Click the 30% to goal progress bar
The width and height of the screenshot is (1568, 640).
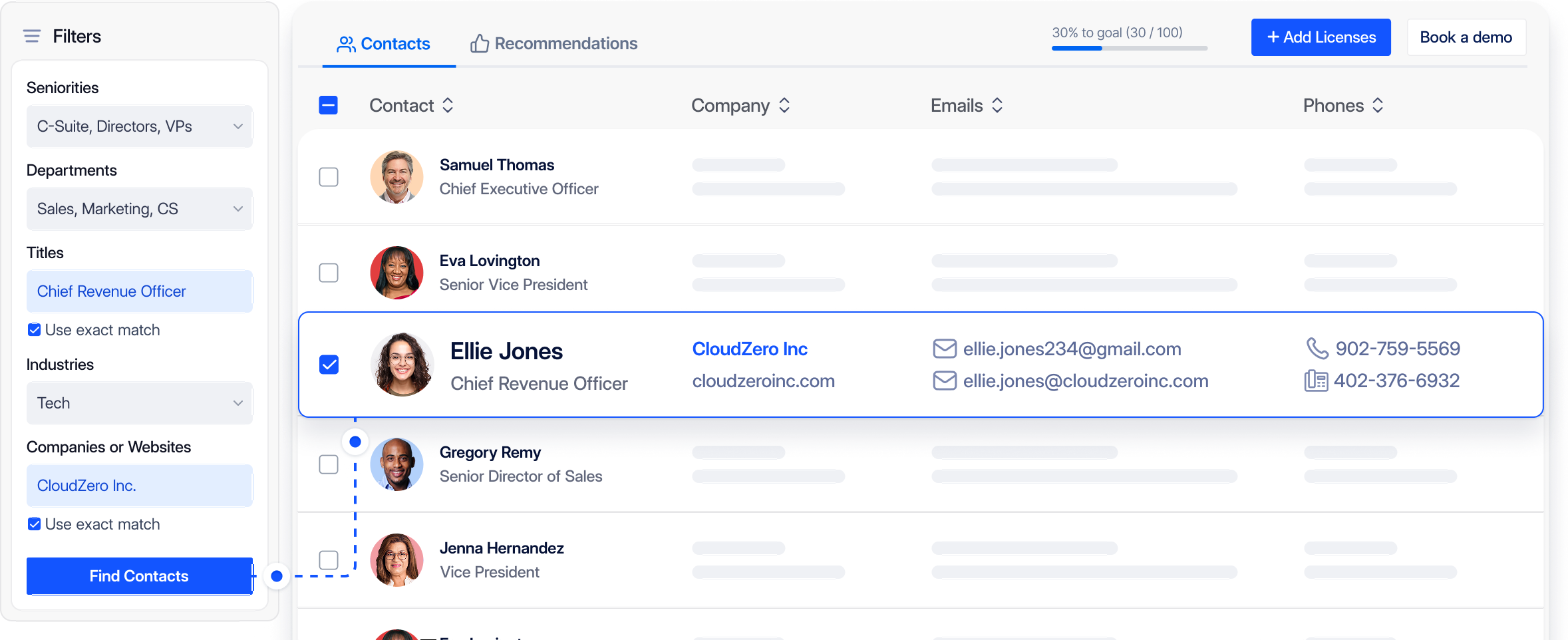click(x=1130, y=48)
